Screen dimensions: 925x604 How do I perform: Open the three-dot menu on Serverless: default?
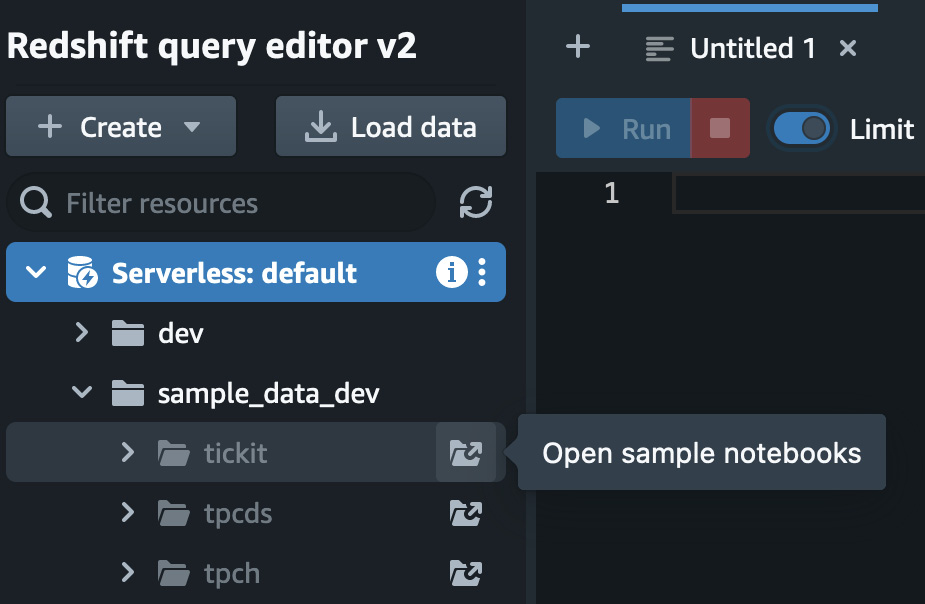tap(482, 273)
